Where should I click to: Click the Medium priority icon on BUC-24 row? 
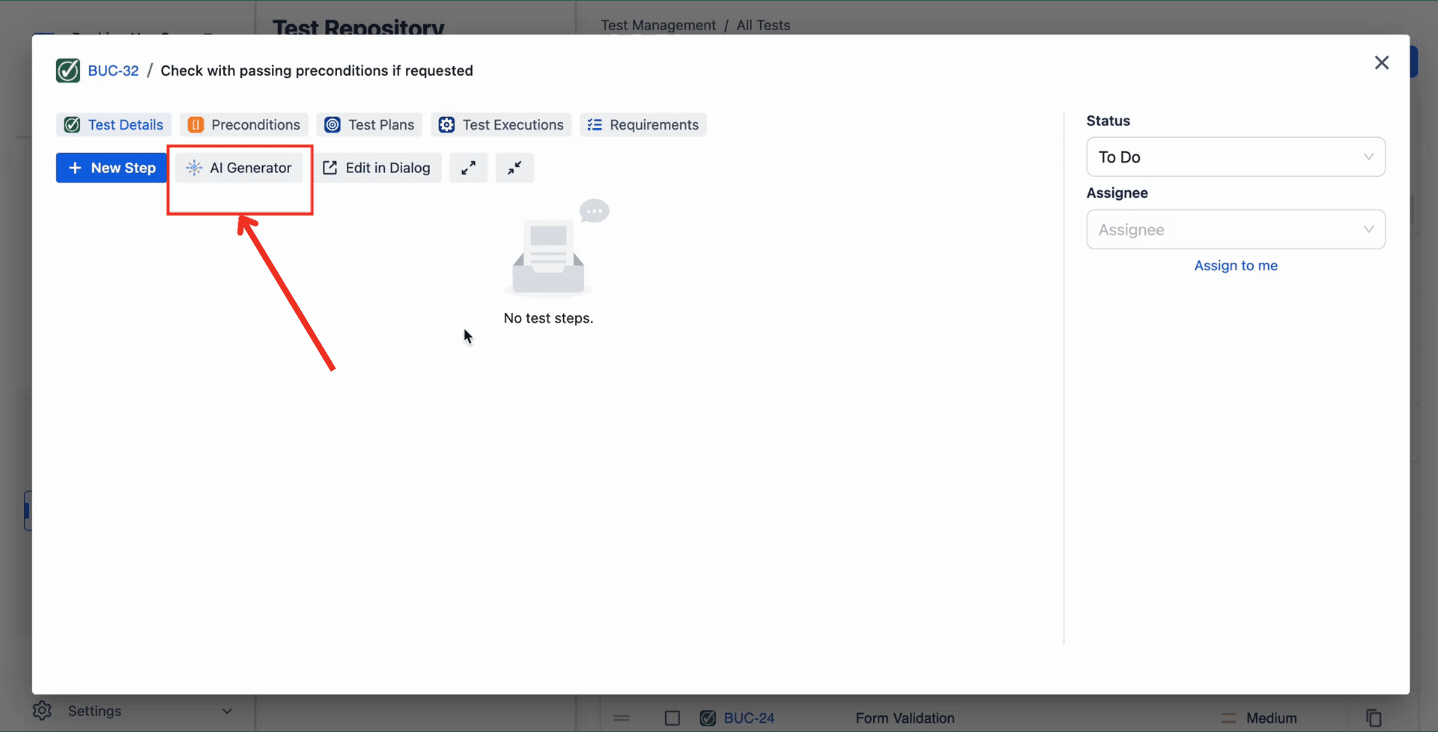[1228, 718]
